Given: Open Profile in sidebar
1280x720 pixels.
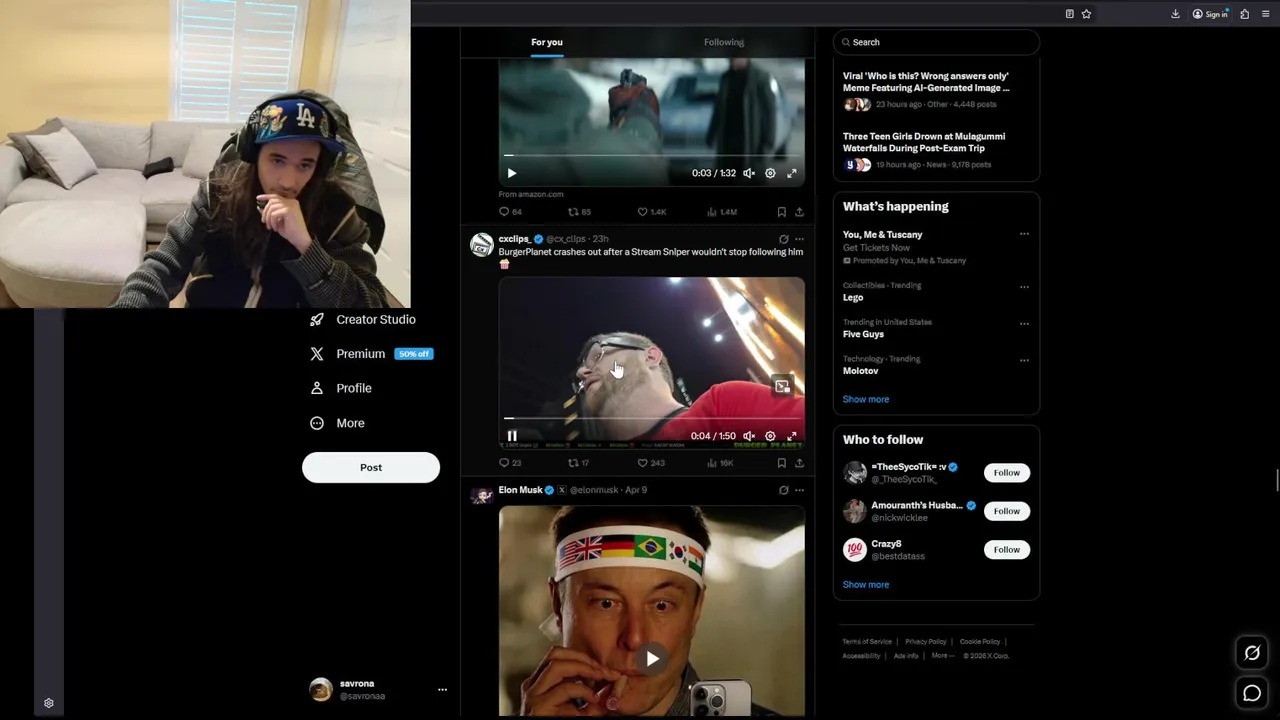Looking at the screenshot, I should [340, 388].
